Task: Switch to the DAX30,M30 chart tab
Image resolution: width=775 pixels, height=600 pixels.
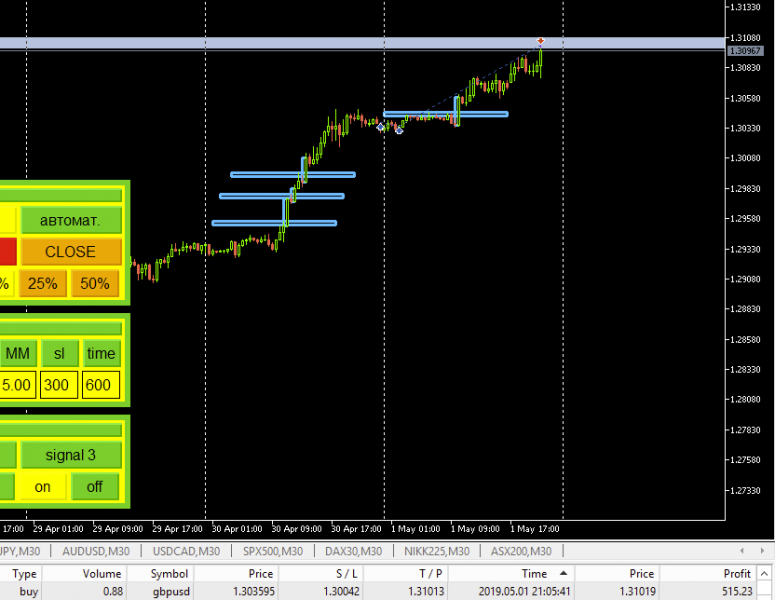Action: click(353, 551)
